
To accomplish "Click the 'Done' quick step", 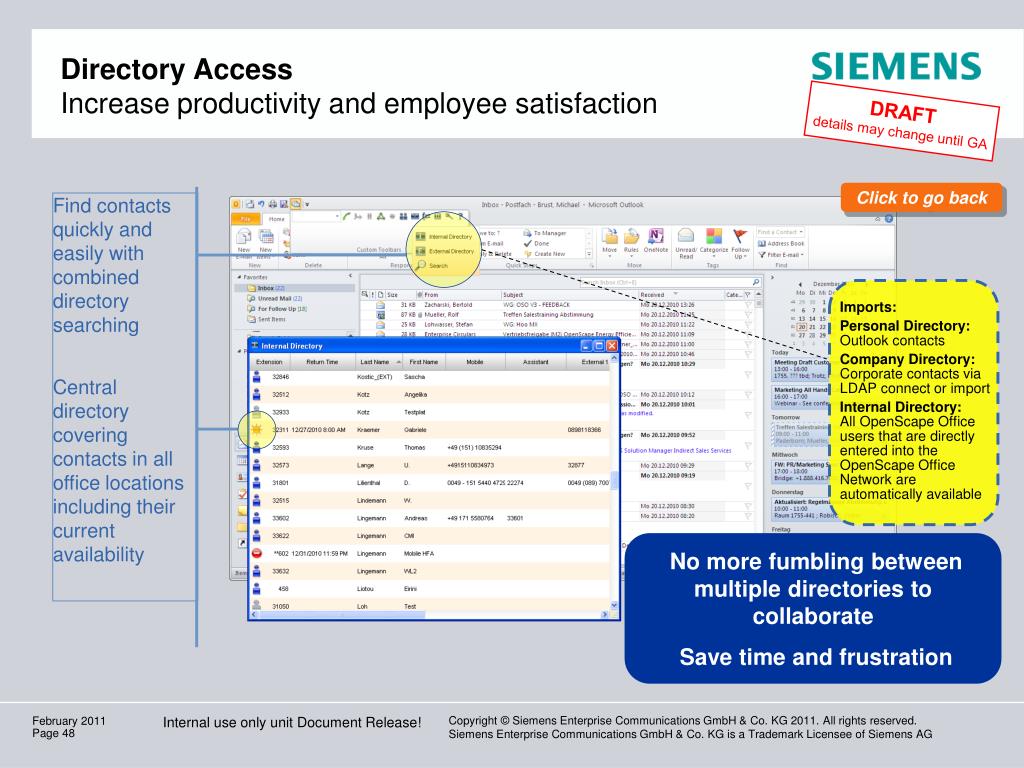I will 537,244.
